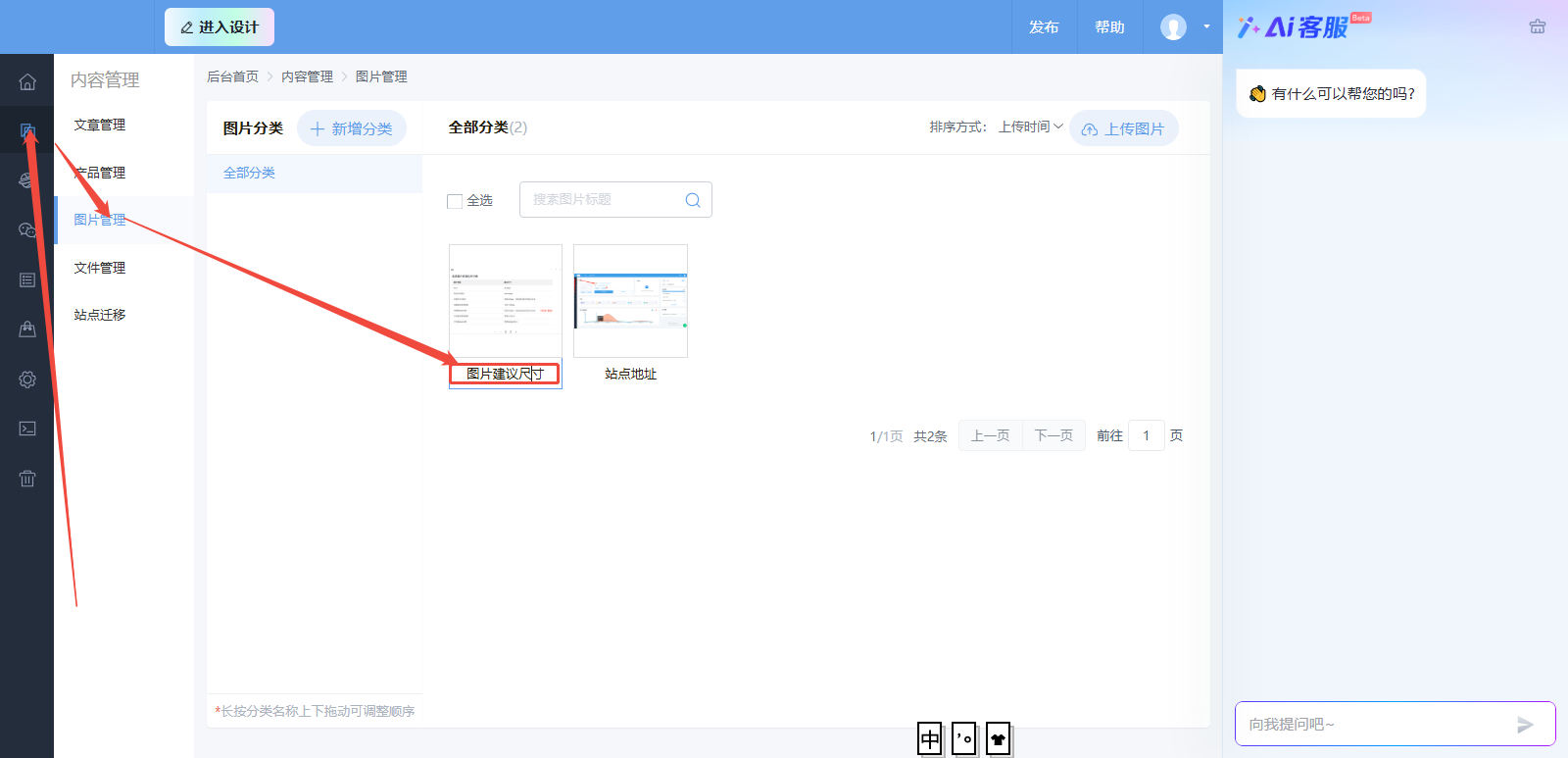Open 文章管理 menu item
Viewport: 1568px width, 758px height.
[x=100, y=126]
